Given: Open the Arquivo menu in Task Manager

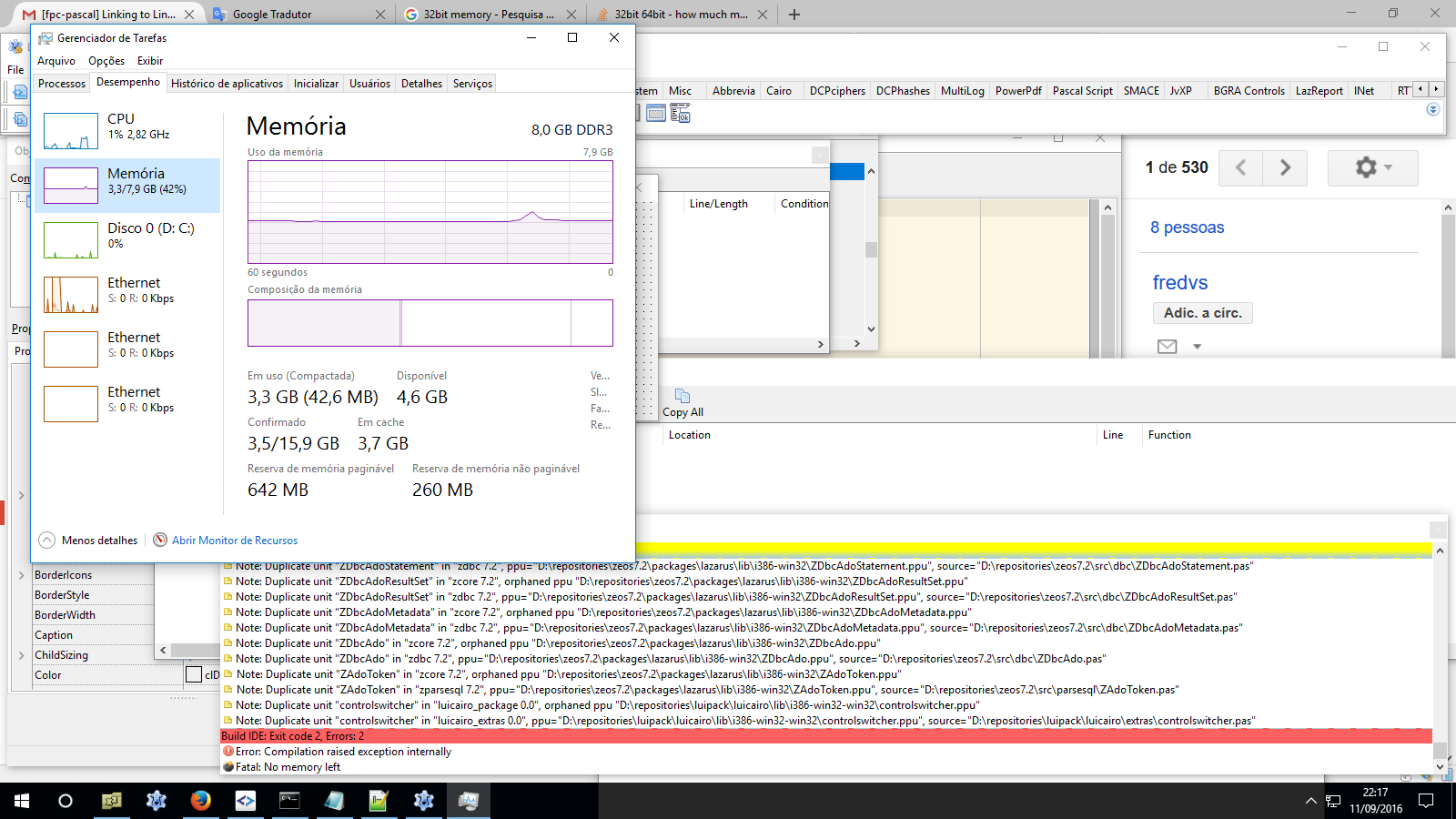Looking at the screenshot, I should [x=56, y=61].
